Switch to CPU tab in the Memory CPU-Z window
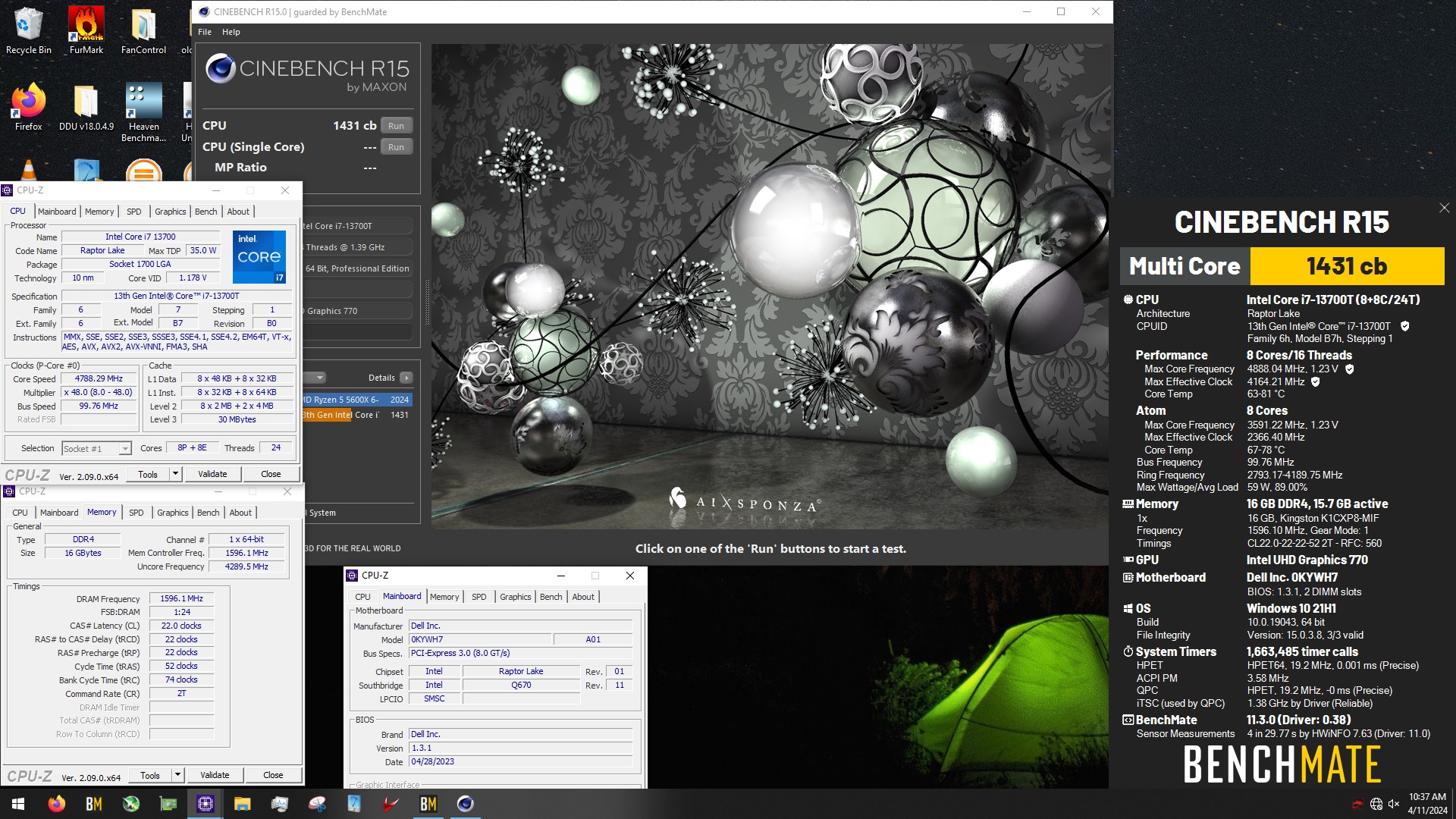The width and height of the screenshot is (1456, 819). [20, 513]
